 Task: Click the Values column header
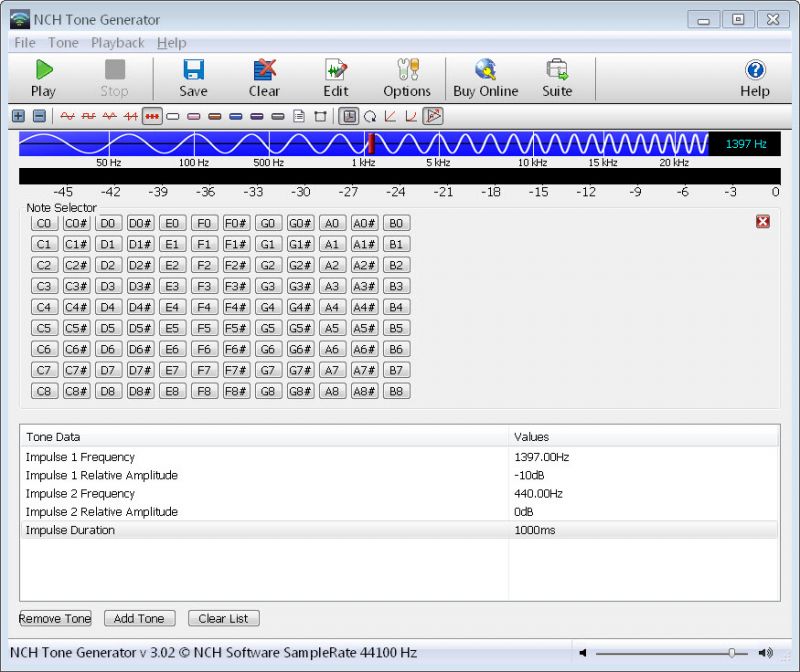point(644,437)
